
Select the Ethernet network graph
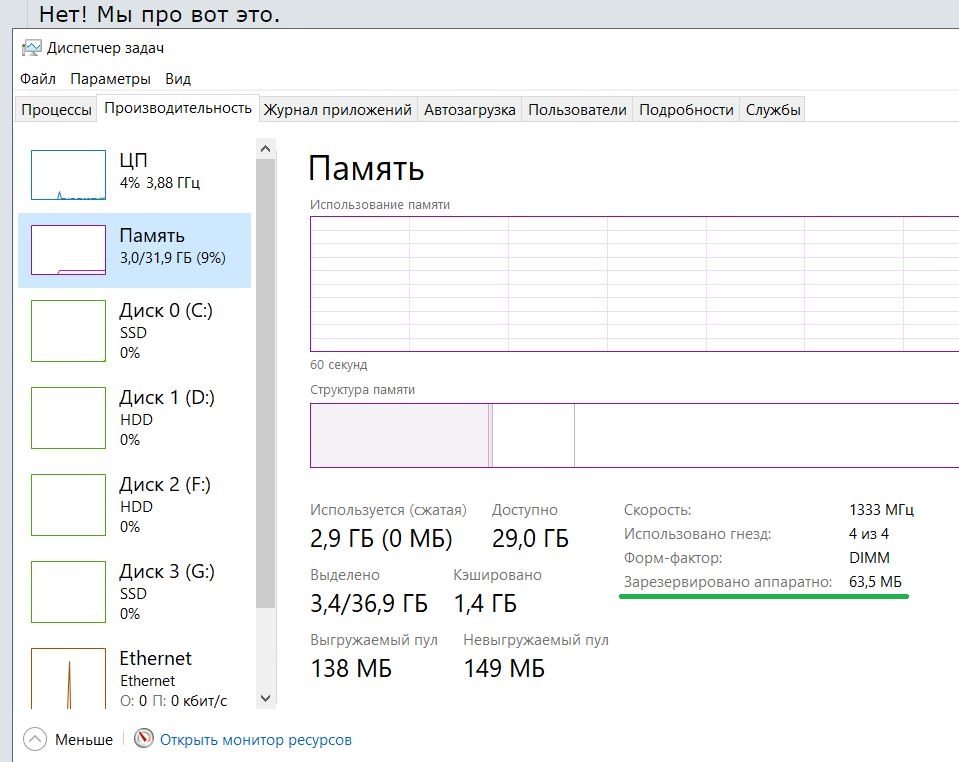[68, 678]
